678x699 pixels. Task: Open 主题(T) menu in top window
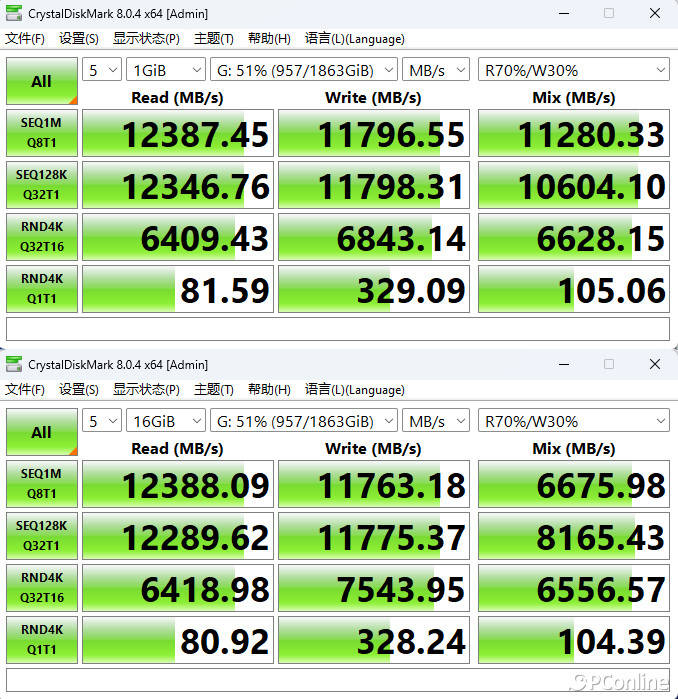[213, 39]
